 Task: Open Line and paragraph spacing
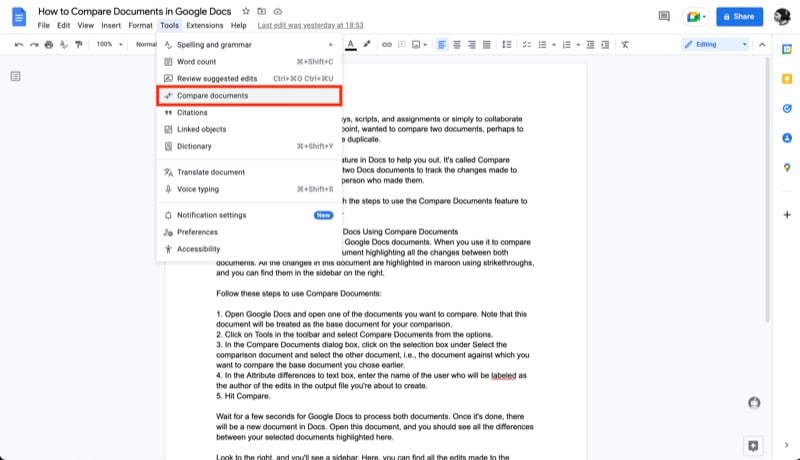click(507, 45)
